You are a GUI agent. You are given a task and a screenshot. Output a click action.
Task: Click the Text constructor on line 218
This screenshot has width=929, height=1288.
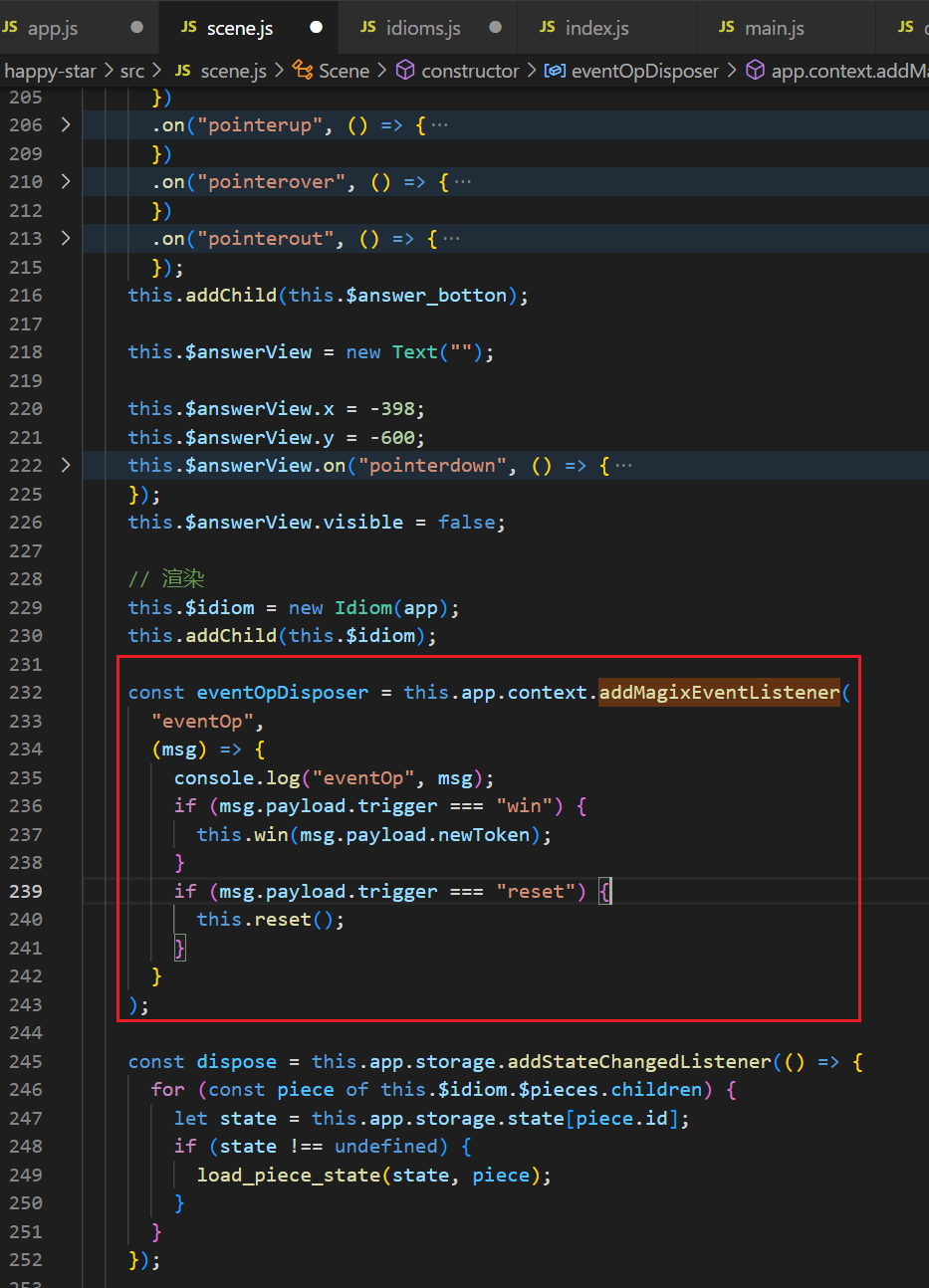pyautogui.click(x=414, y=351)
